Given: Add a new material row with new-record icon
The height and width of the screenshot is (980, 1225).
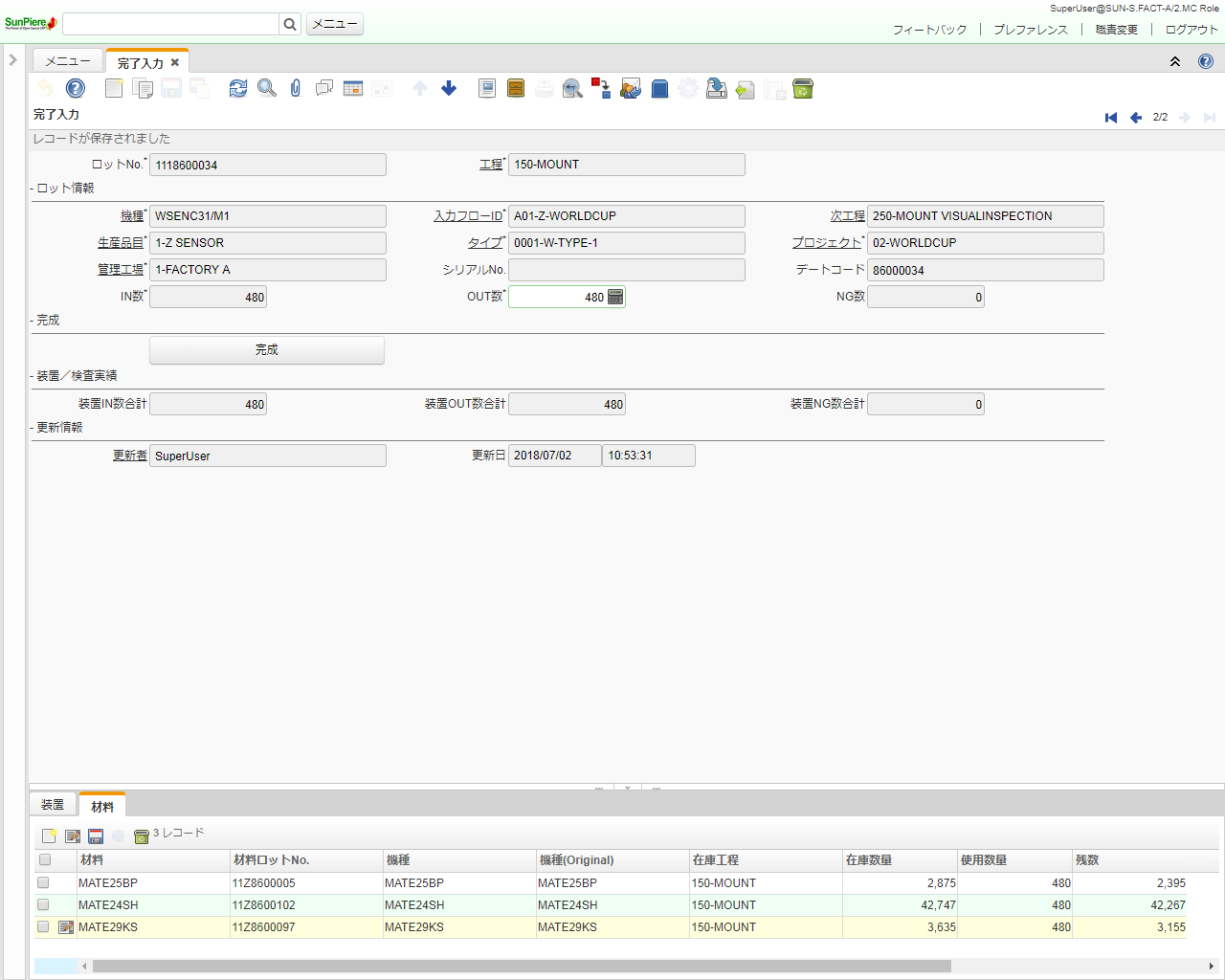Looking at the screenshot, I should [x=49, y=835].
